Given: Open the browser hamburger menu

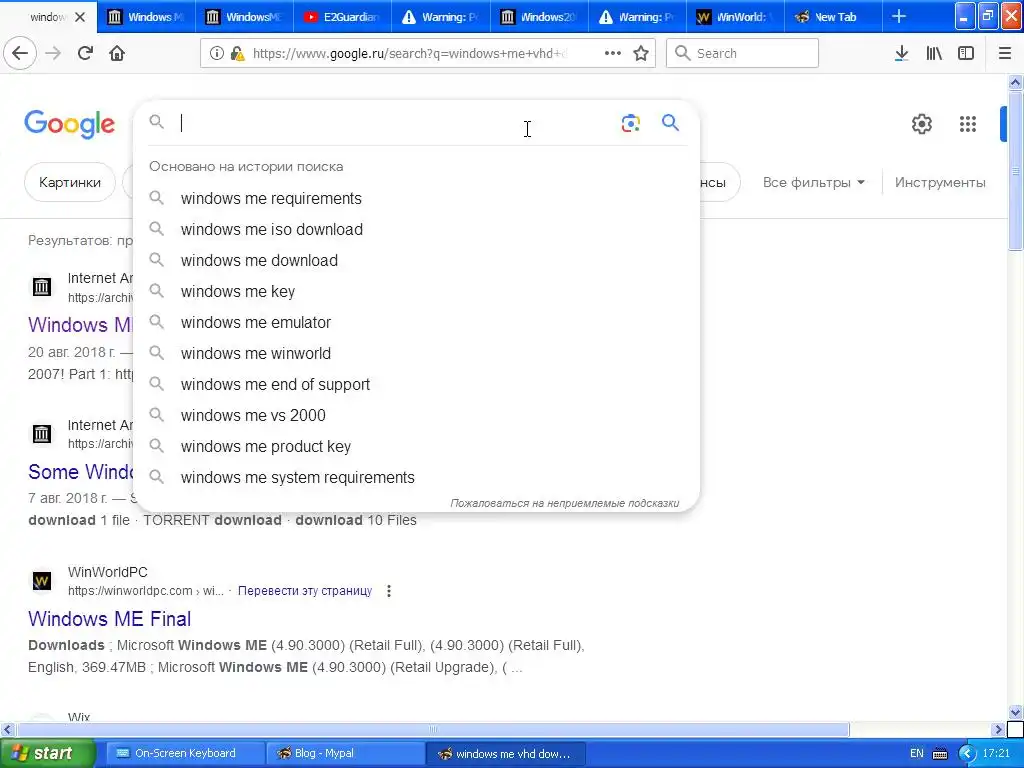Looking at the screenshot, I should 1005,53.
